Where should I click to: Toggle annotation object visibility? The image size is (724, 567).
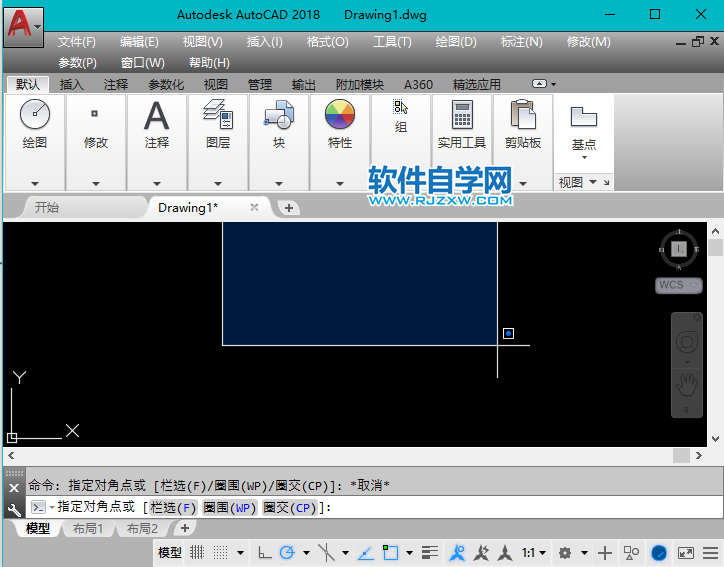coord(457,552)
